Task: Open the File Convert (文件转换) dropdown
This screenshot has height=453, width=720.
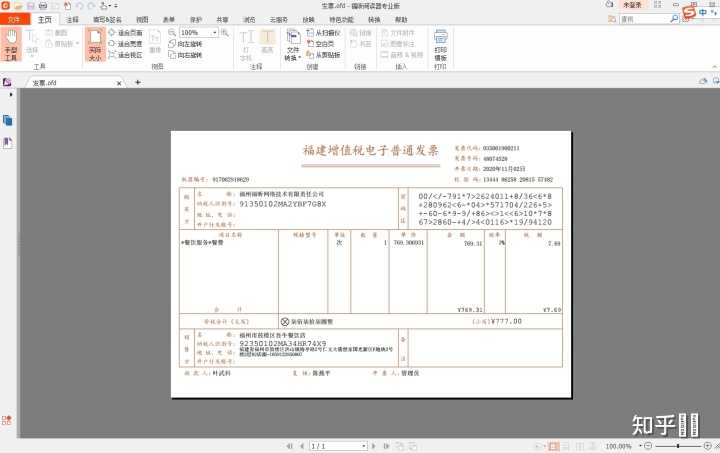Action: point(292,45)
